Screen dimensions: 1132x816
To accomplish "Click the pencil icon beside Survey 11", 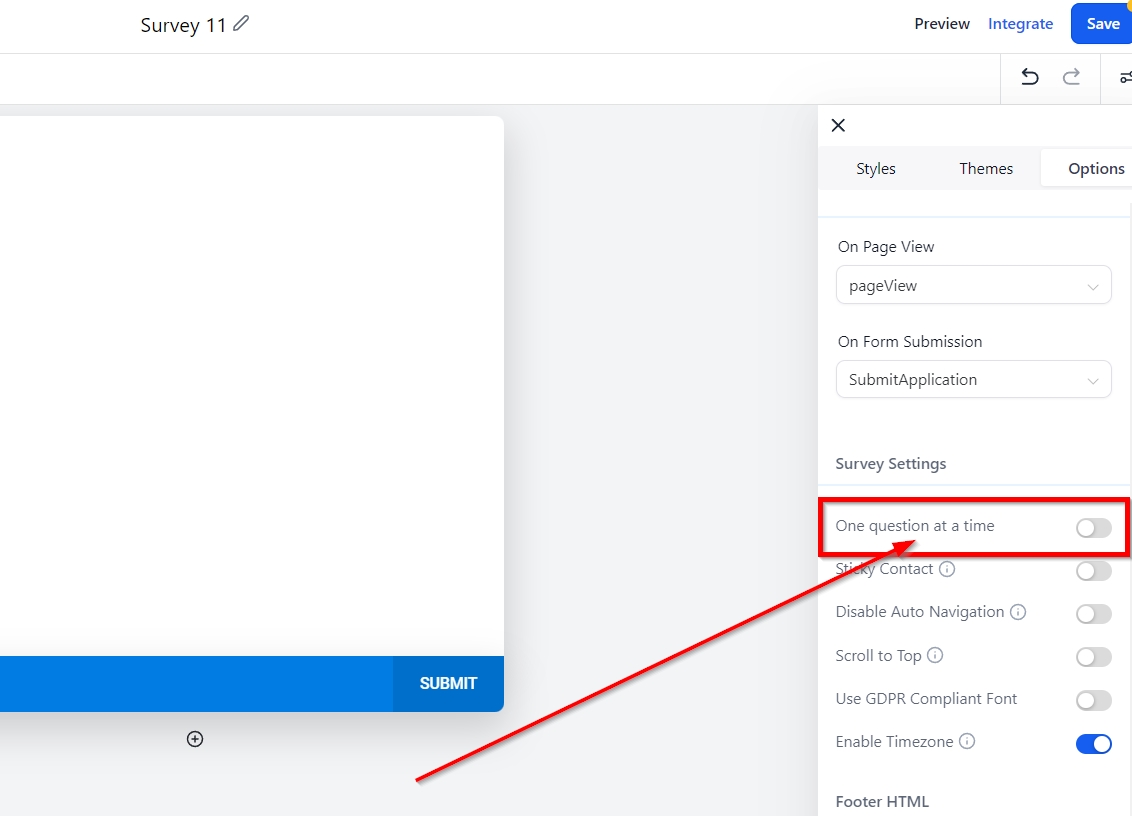I will click(241, 24).
